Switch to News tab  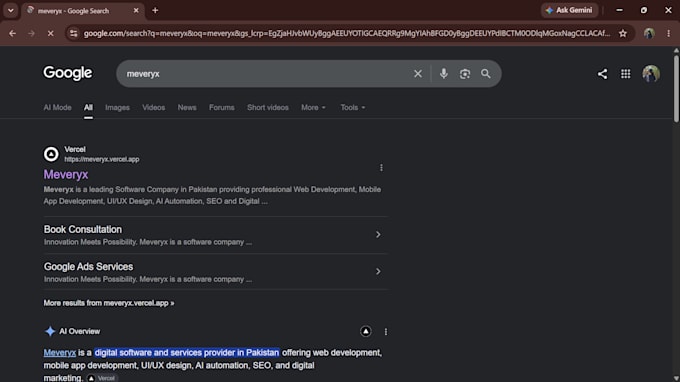pos(187,108)
